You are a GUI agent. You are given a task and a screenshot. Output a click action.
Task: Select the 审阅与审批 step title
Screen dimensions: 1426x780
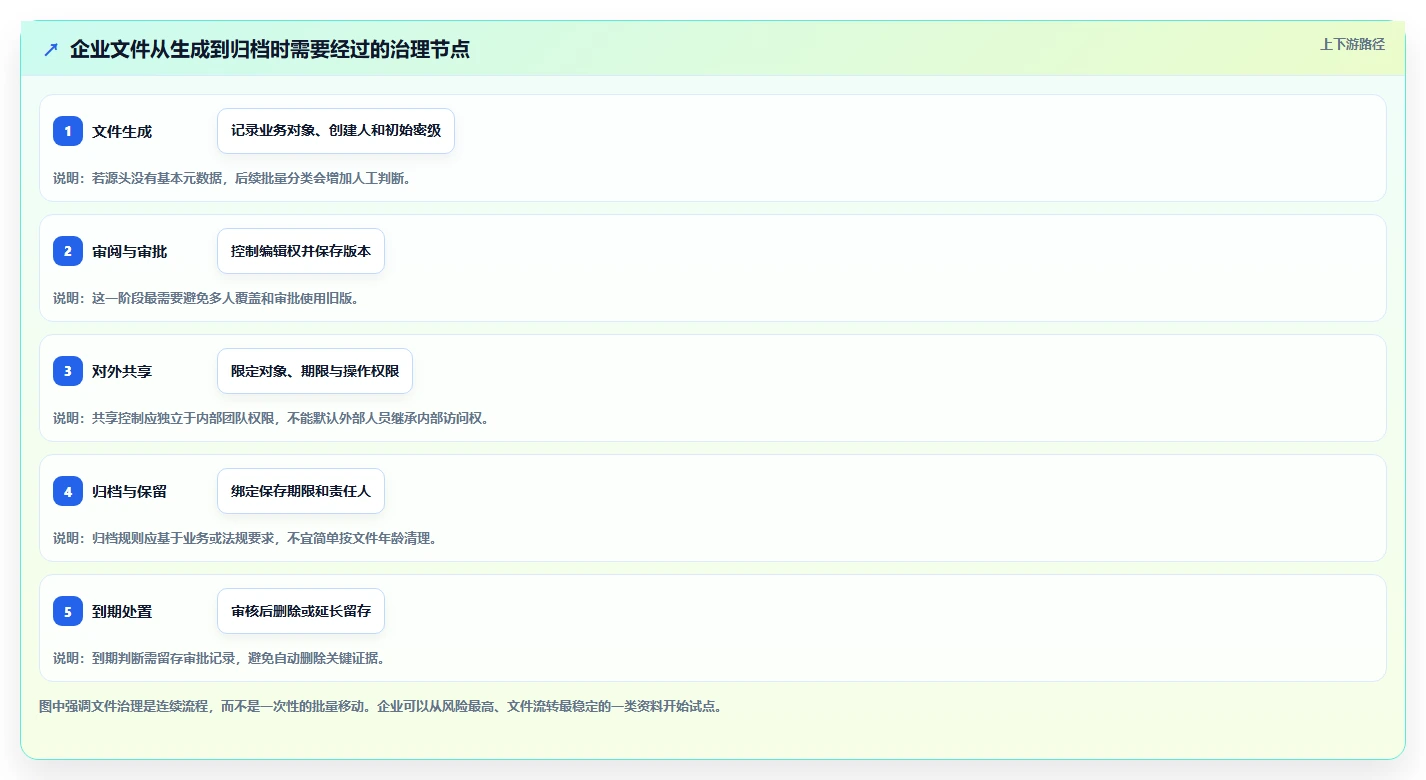pyautogui.click(x=130, y=251)
